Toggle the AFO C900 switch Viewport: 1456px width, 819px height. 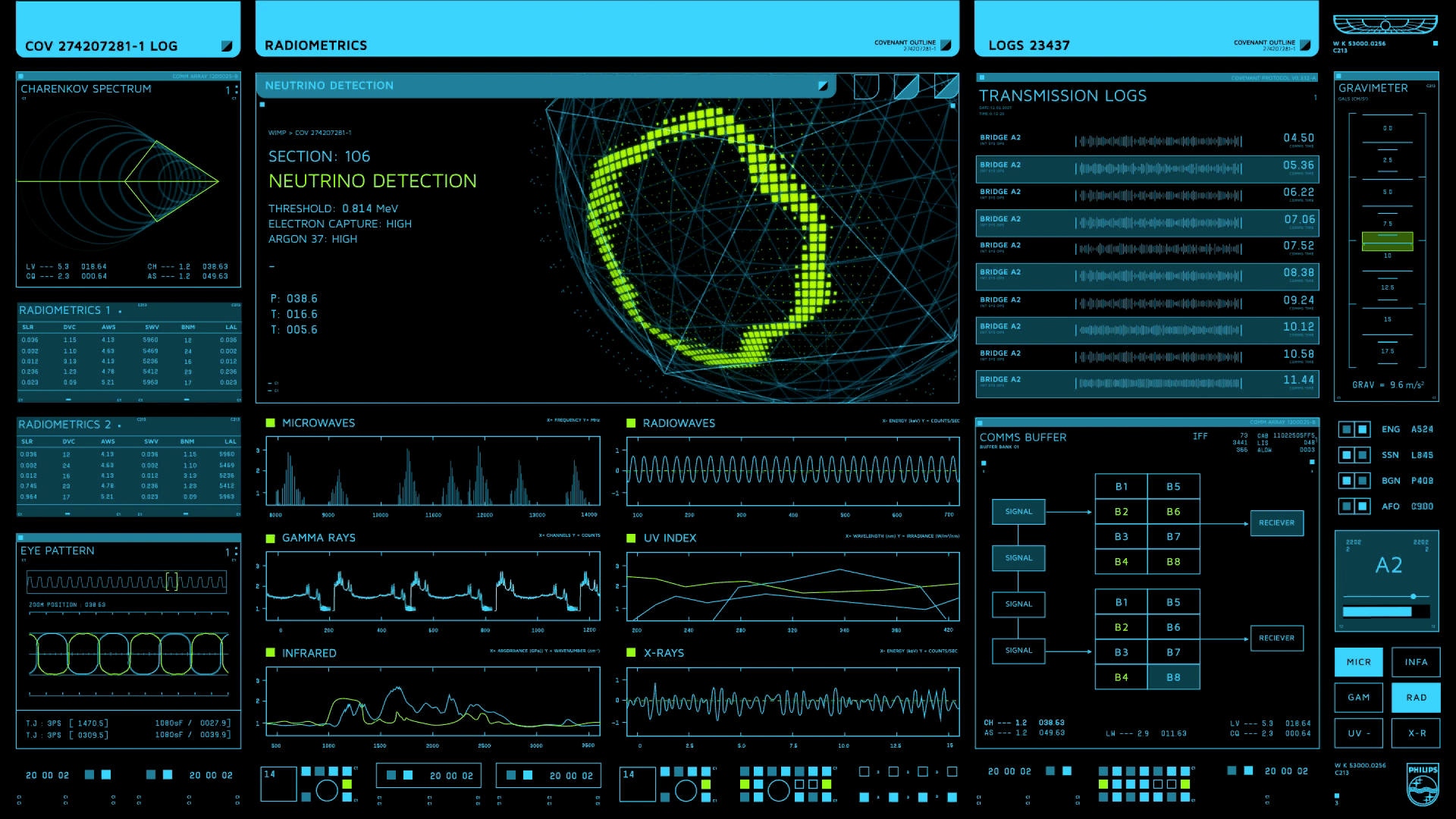coord(1354,506)
